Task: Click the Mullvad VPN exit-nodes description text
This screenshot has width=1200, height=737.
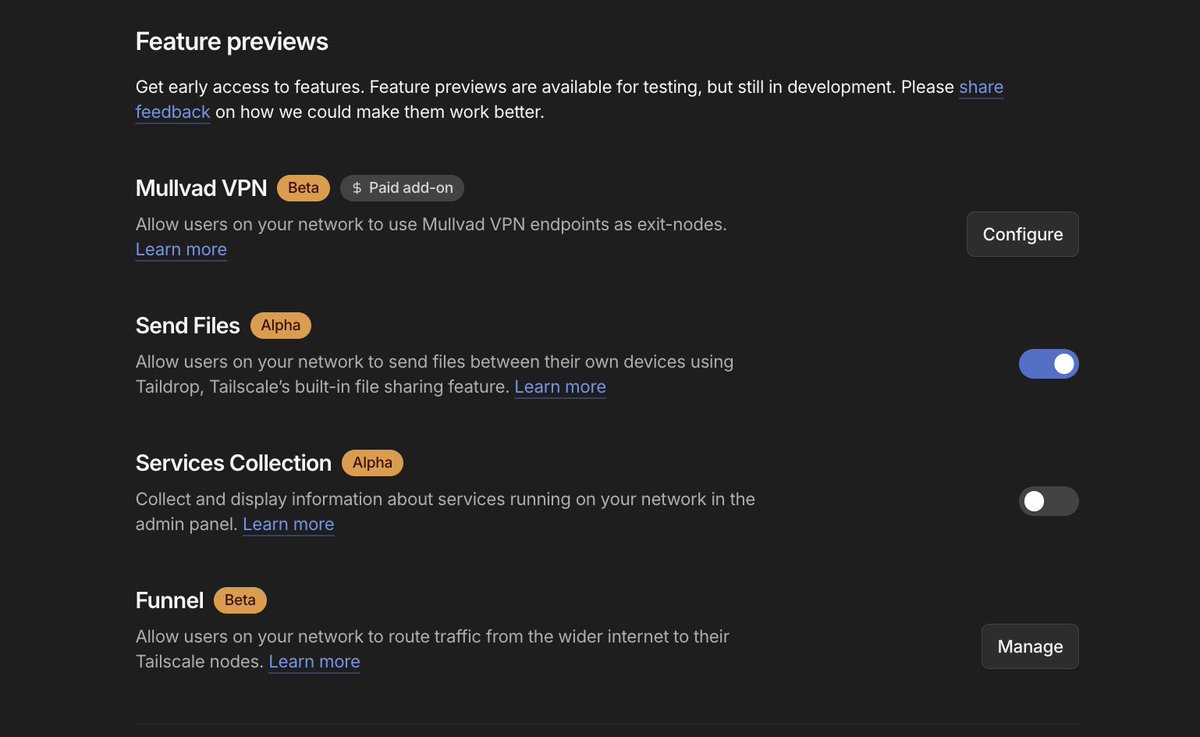Action: tap(431, 224)
